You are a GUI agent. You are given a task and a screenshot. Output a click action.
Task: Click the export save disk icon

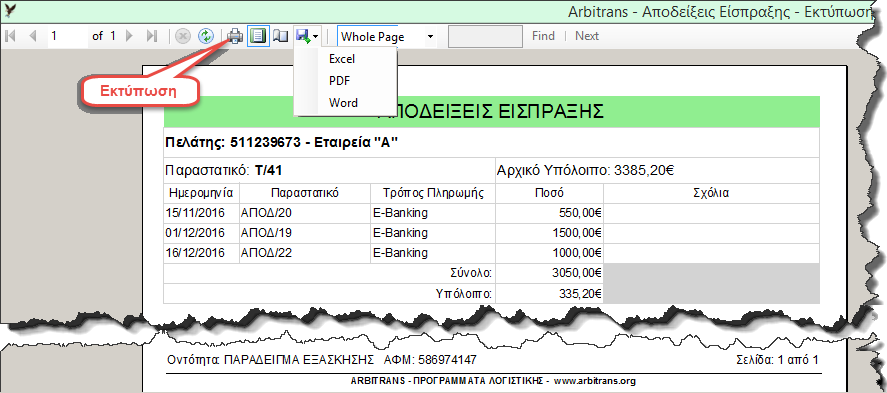point(303,36)
